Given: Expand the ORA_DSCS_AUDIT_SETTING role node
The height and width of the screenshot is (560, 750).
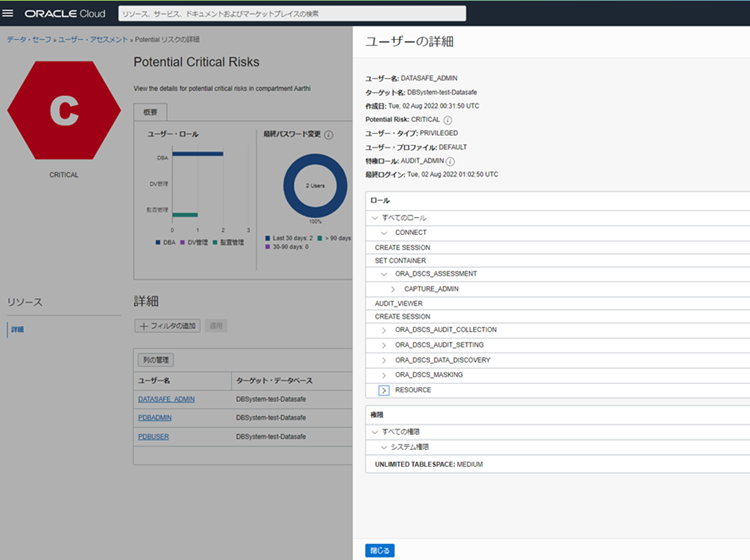Looking at the screenshot, I should coord(384,345).
